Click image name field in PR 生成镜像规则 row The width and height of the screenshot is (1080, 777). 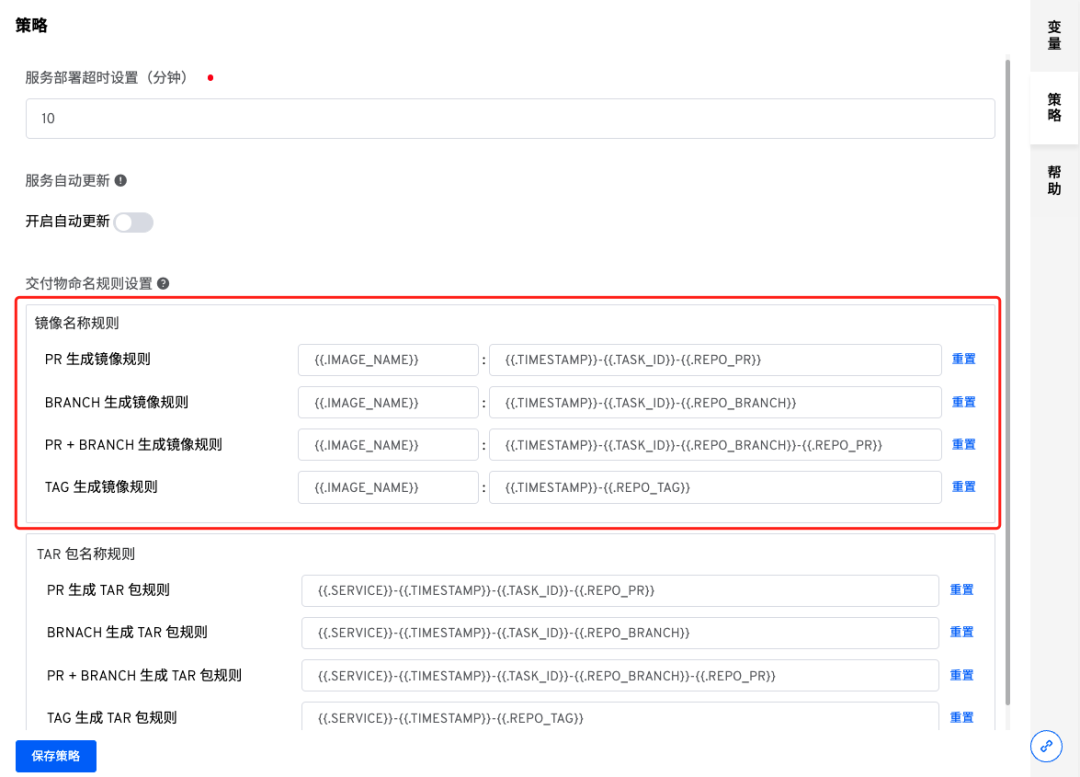388,360
